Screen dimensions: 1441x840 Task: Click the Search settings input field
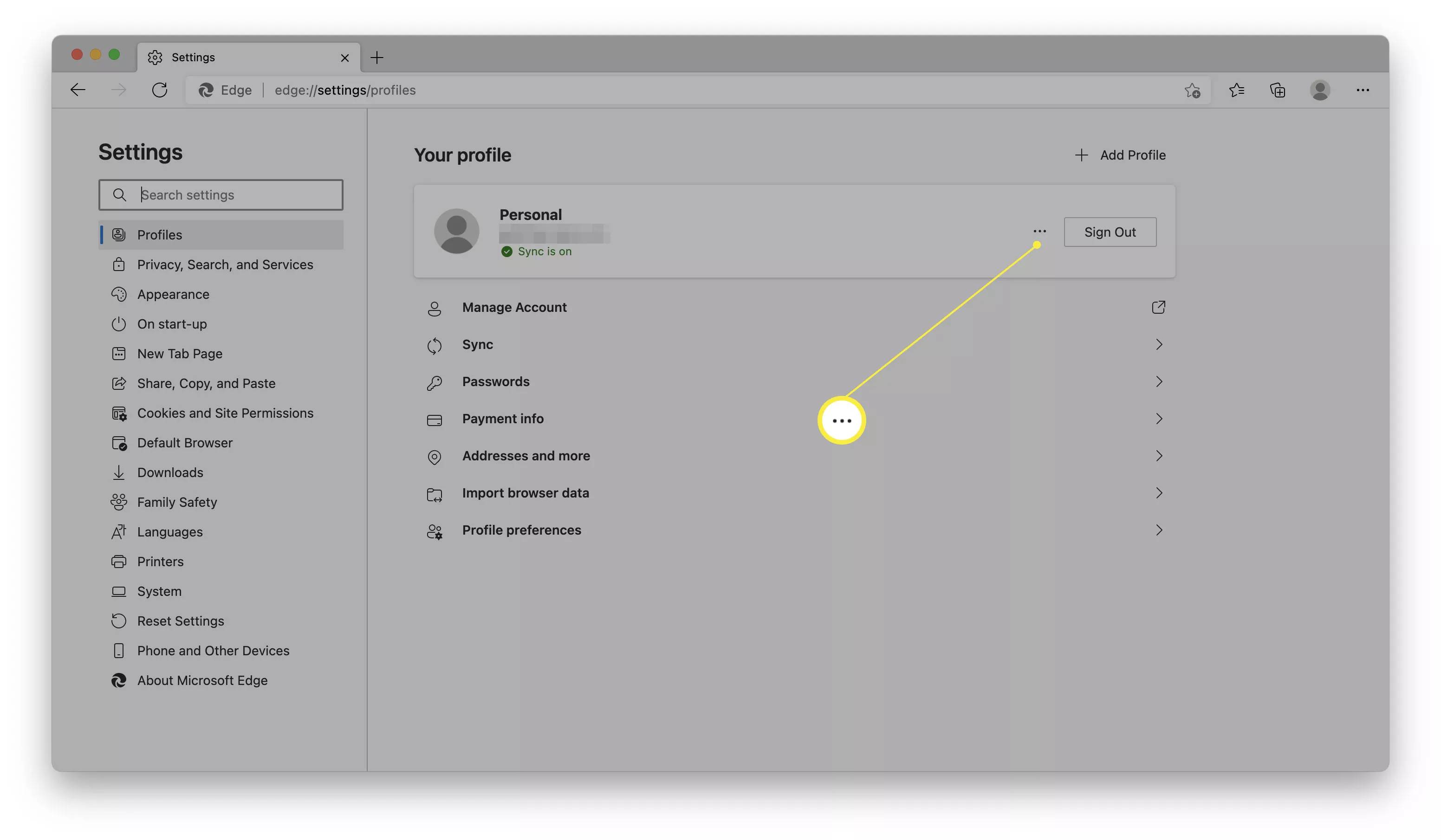tap(220, 194)
